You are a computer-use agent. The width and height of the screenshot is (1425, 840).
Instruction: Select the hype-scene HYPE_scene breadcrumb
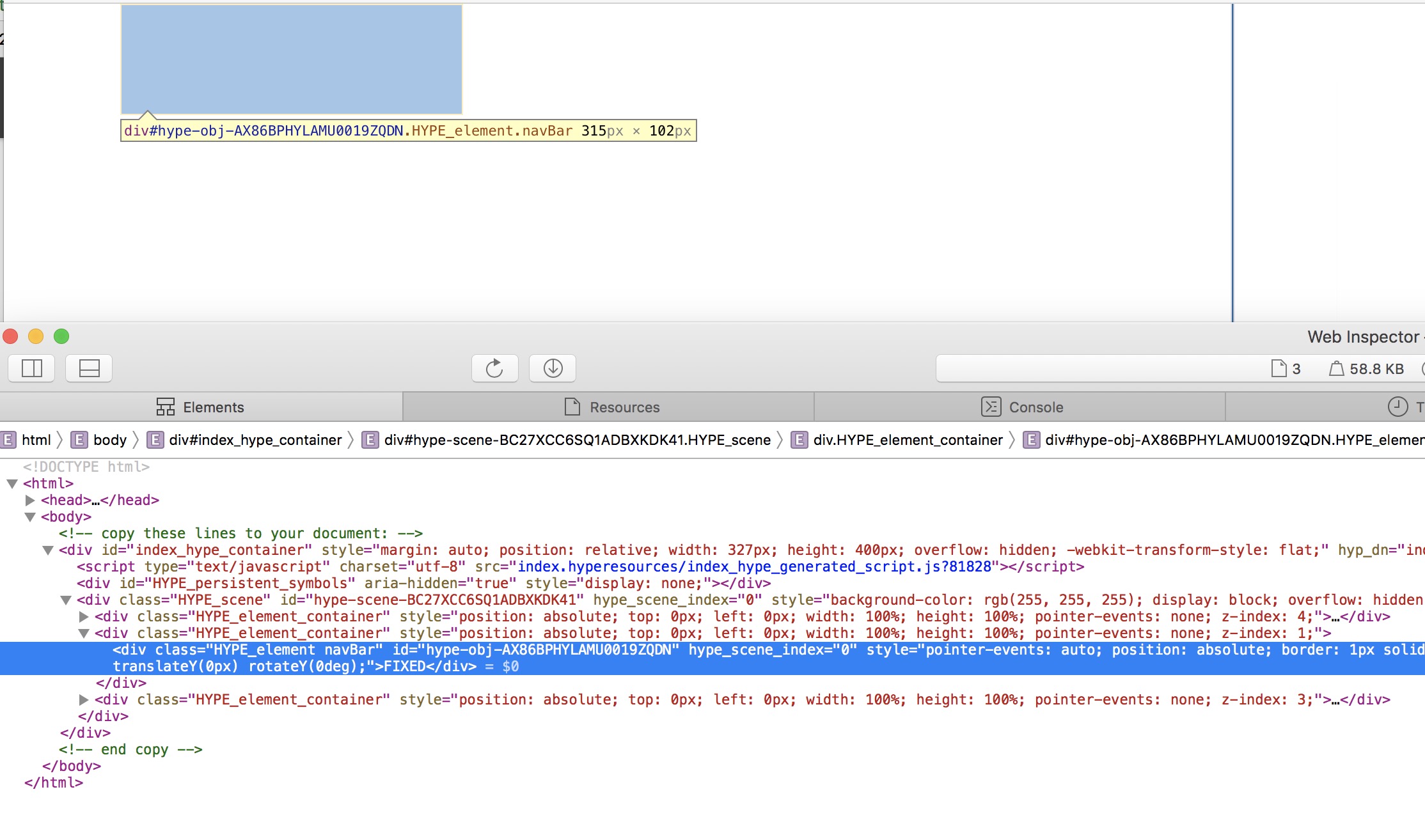pyautogui.click(x=577, y=440)
